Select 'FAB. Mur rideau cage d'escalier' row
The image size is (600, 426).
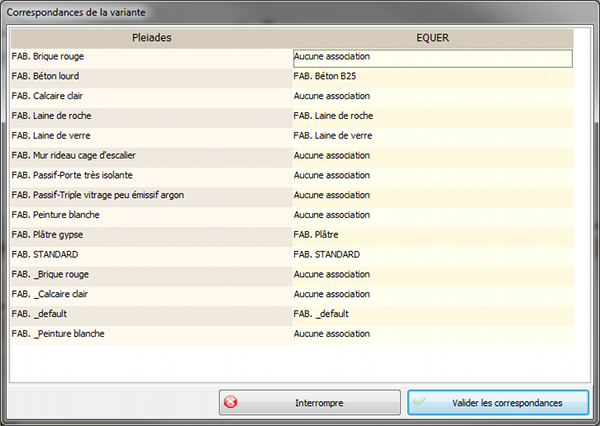152,158
